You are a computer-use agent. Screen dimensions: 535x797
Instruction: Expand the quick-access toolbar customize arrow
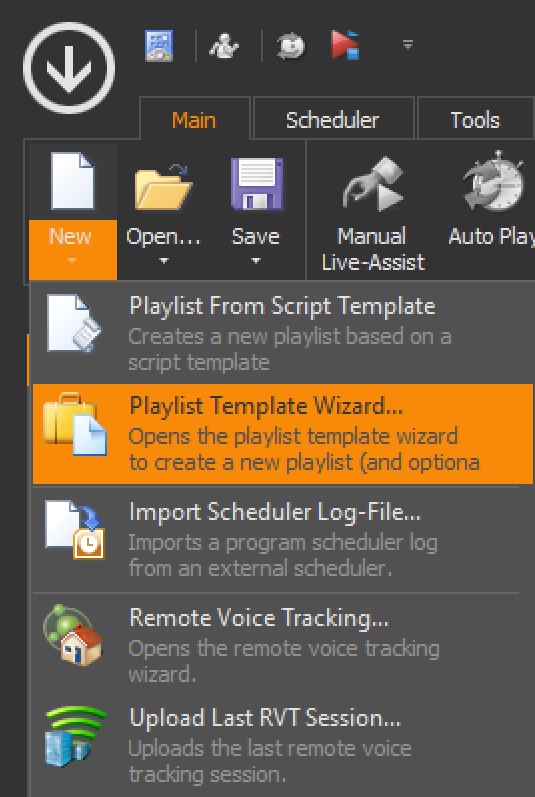(x=407, y=45)
